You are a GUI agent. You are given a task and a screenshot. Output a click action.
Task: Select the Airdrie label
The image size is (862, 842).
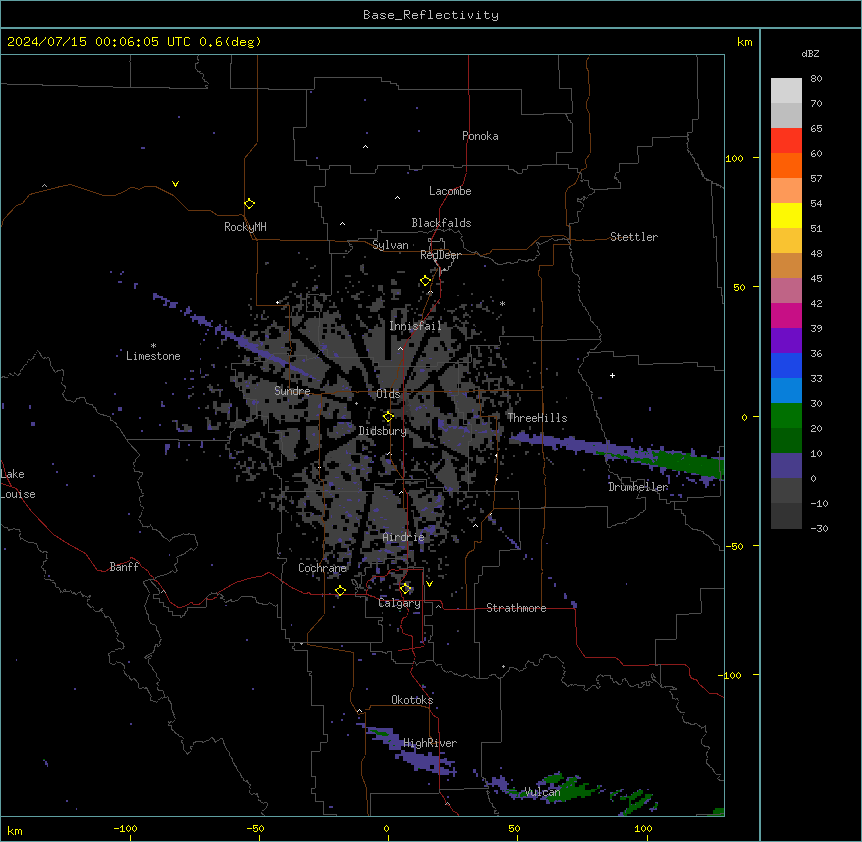(404, 537)
